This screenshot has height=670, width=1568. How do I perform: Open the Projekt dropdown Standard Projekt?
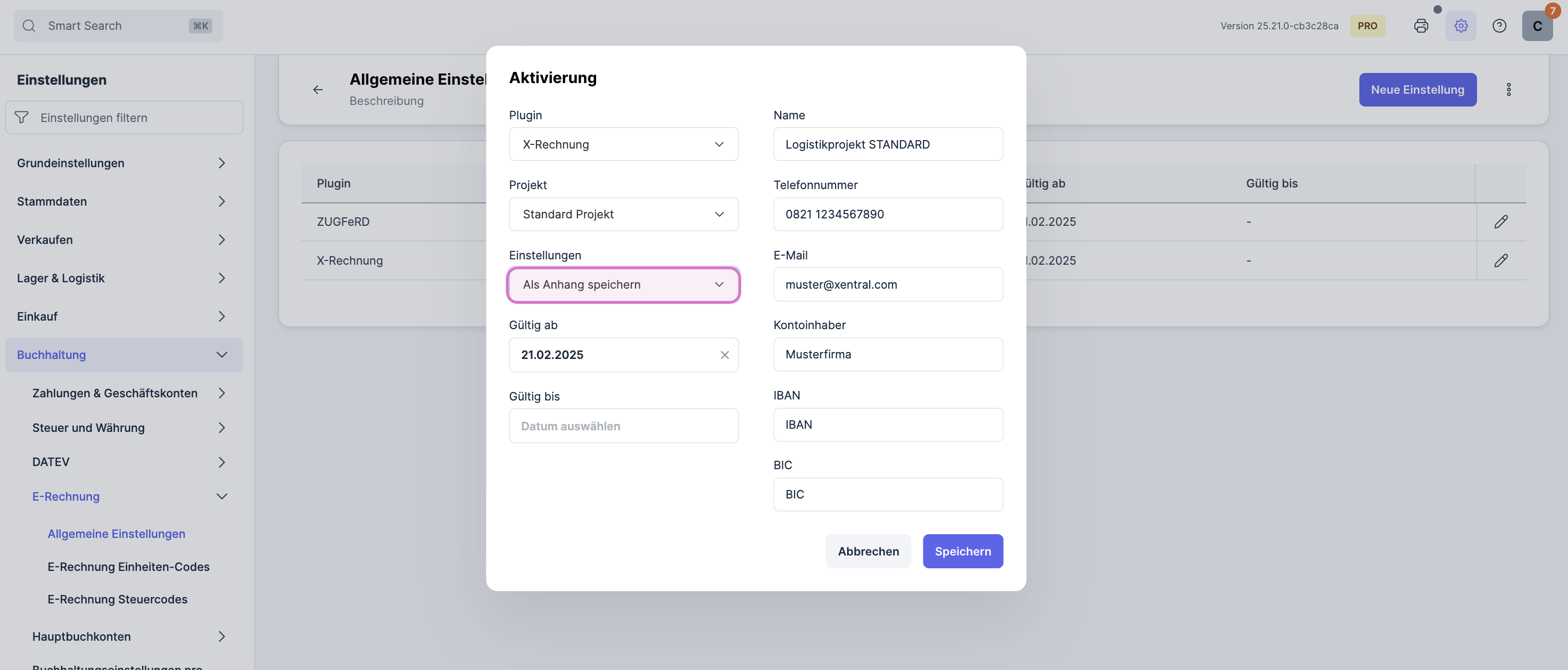click(x=623, y=215)
